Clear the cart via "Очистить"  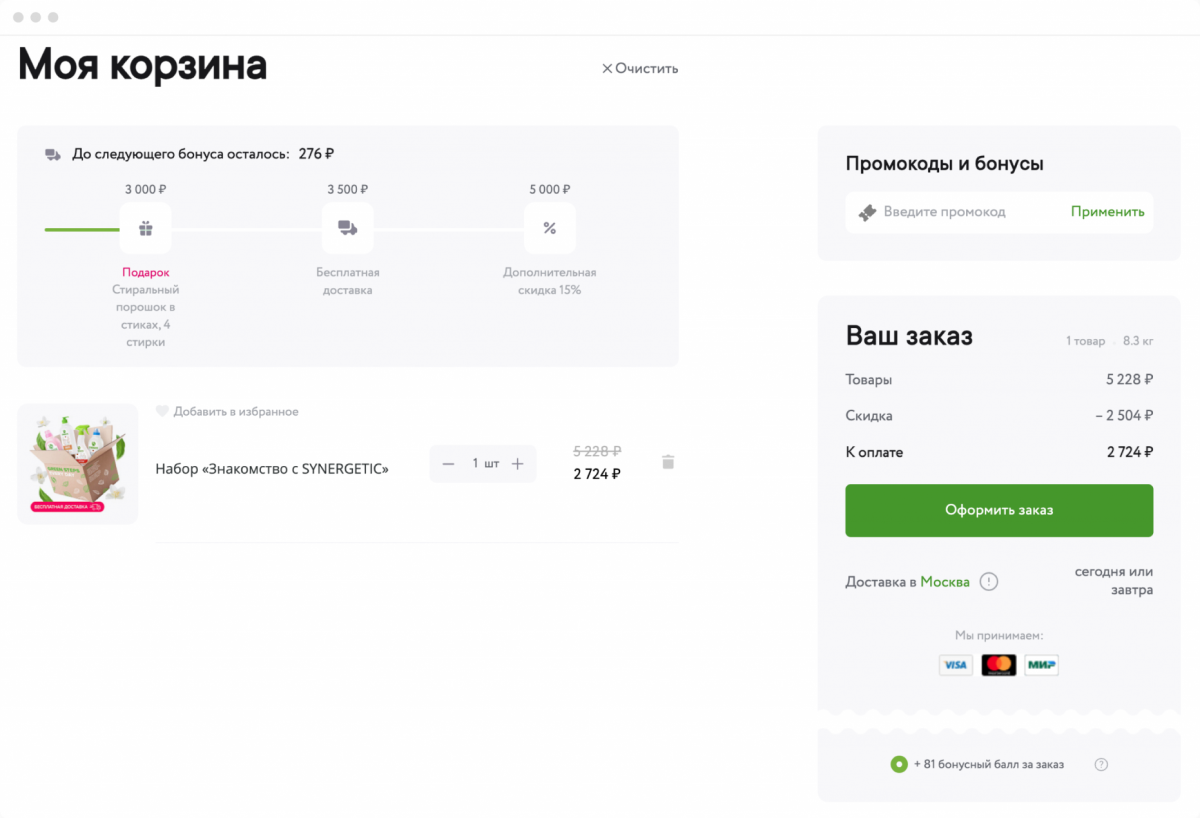(640, 69)
